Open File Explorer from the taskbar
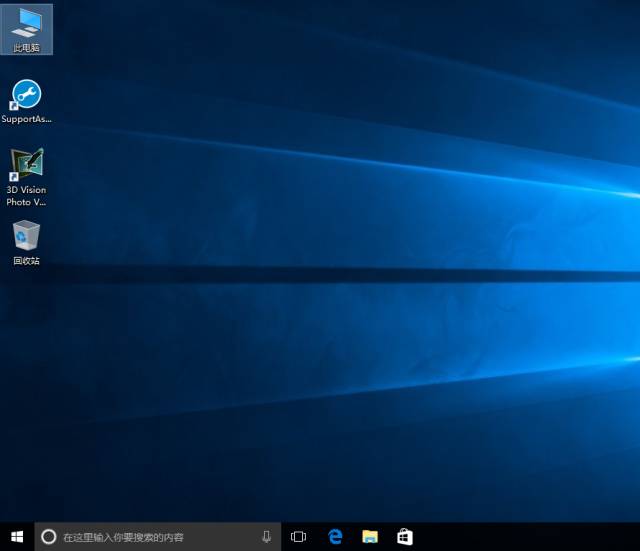Screen dimensions: 640x551 (370, 537)
